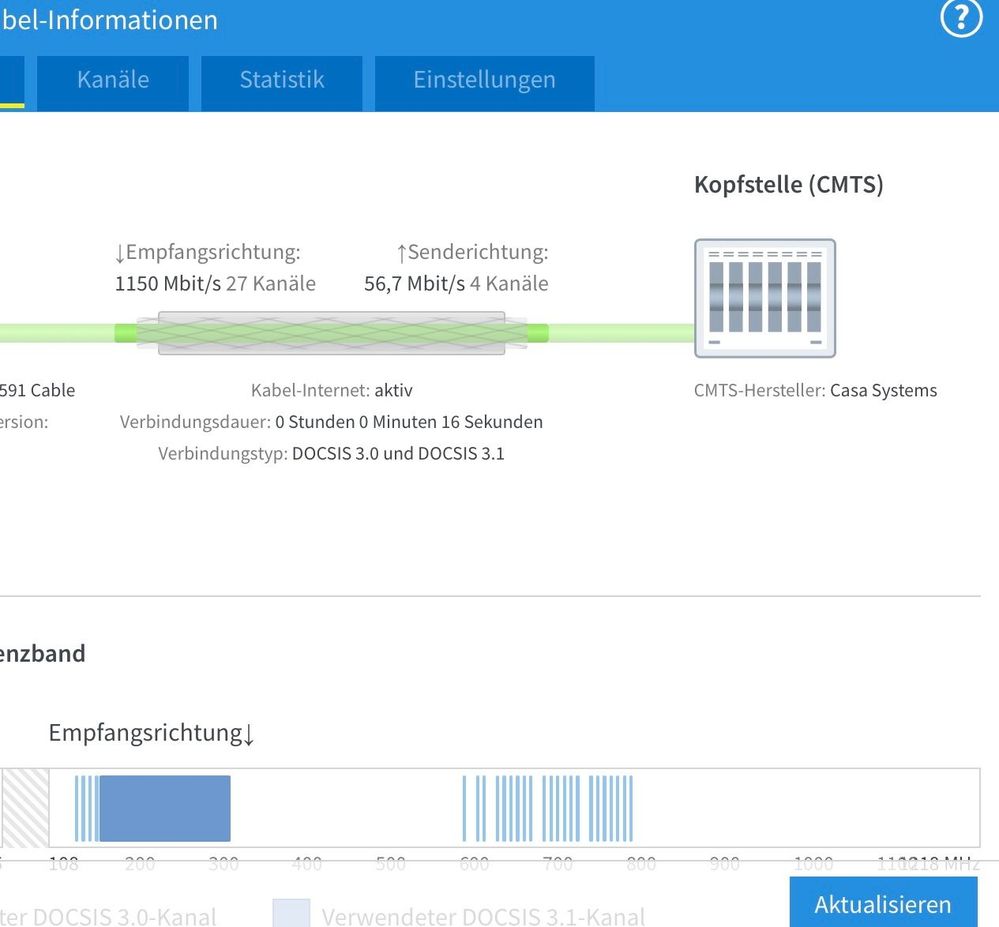
Task: Click the large DOCSIS 3.1 channel block
Action: click(165, 808)
